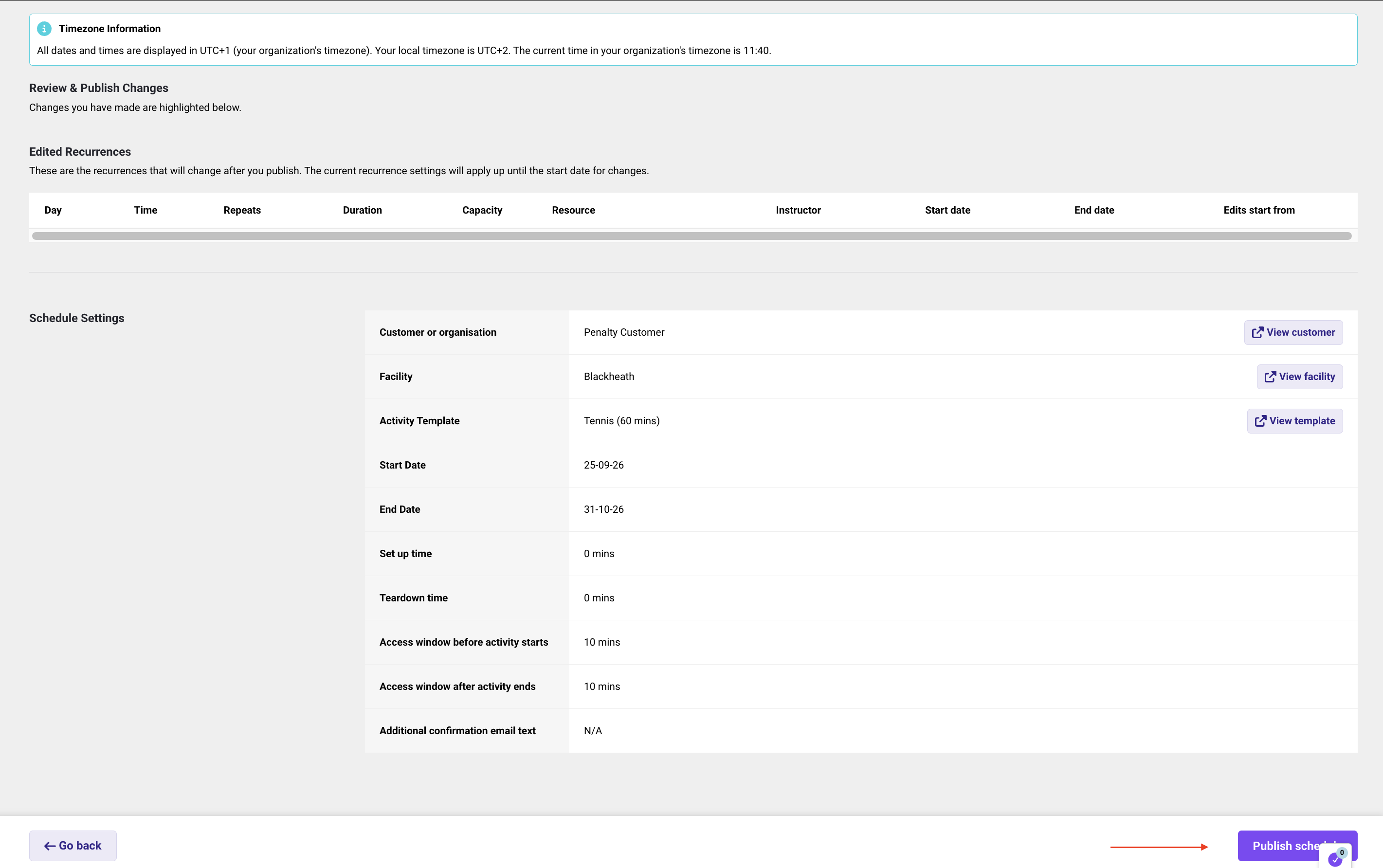Slide the Edited Recurrences table's horizontal scrollbar
This screenshot has width=1383, height=868.
coord(692,236)
